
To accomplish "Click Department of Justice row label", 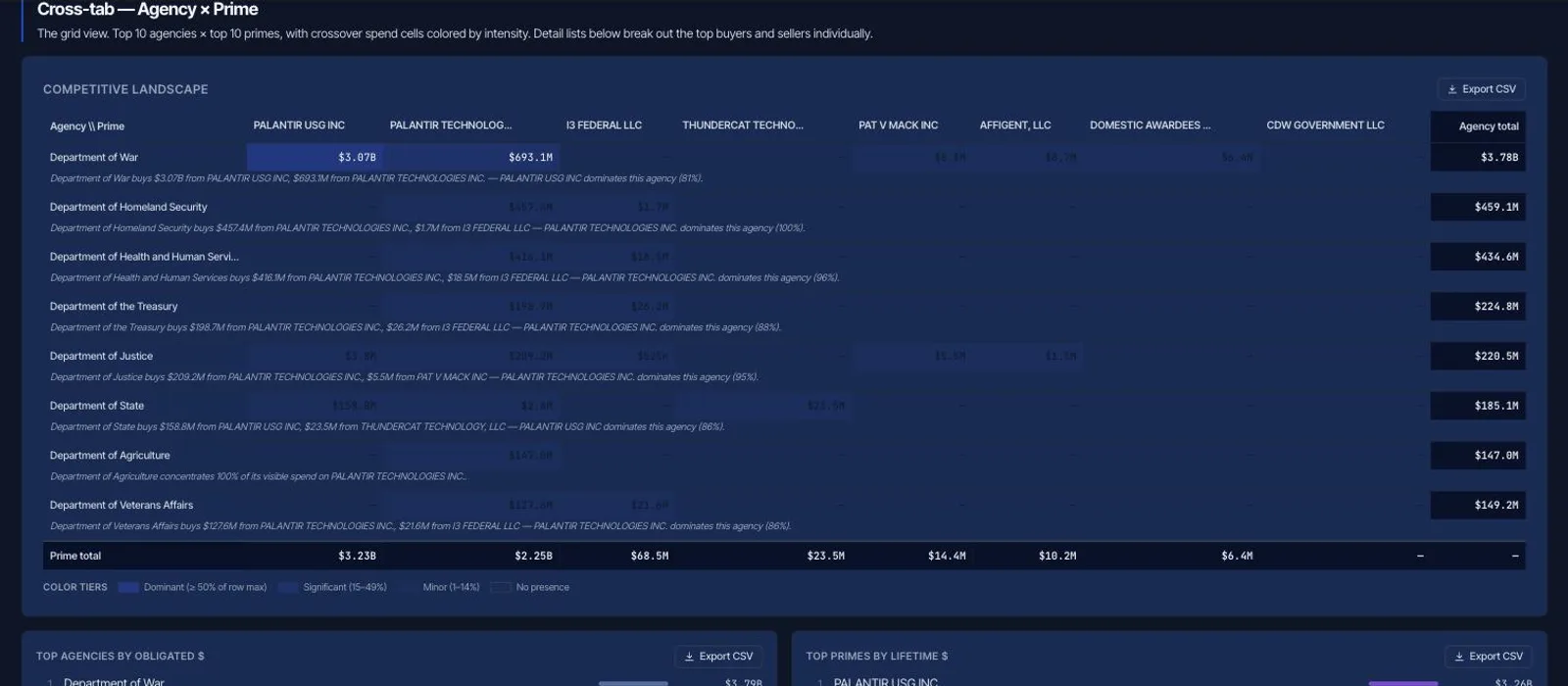I will 101,357.
